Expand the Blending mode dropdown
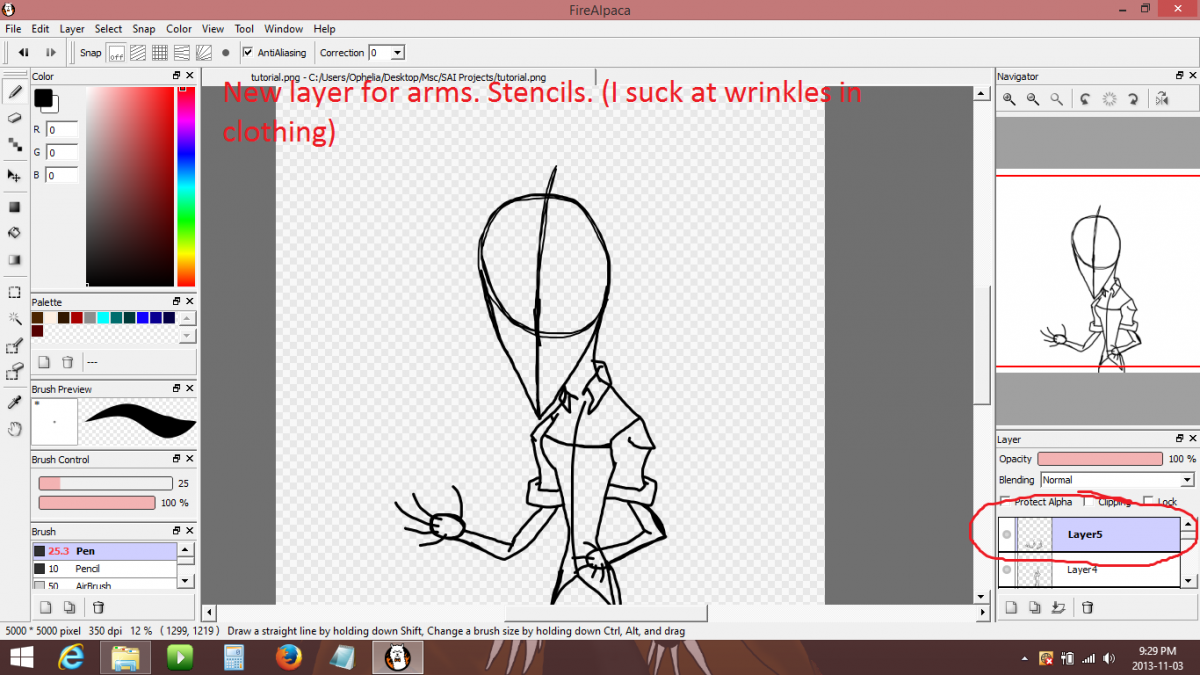The height and width of the screenshot is (675, 1200). (x=1186, y=480)
